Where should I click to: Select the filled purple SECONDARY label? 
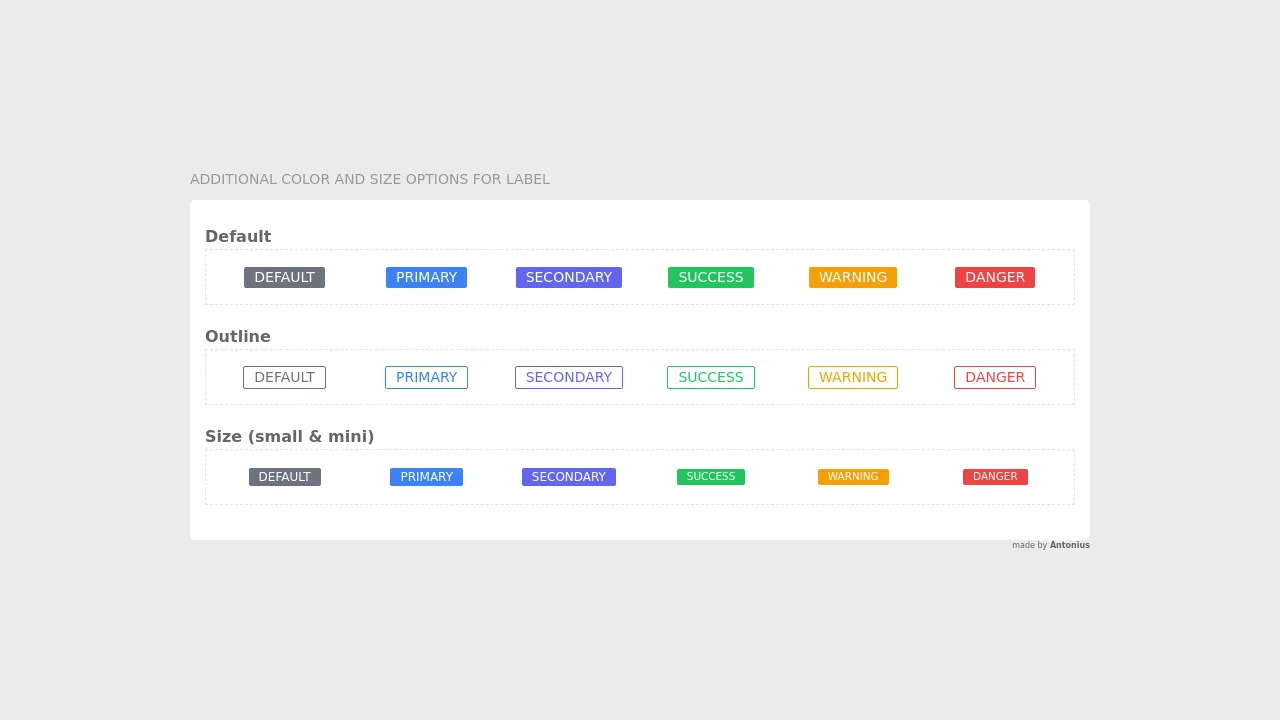(568, 278)
